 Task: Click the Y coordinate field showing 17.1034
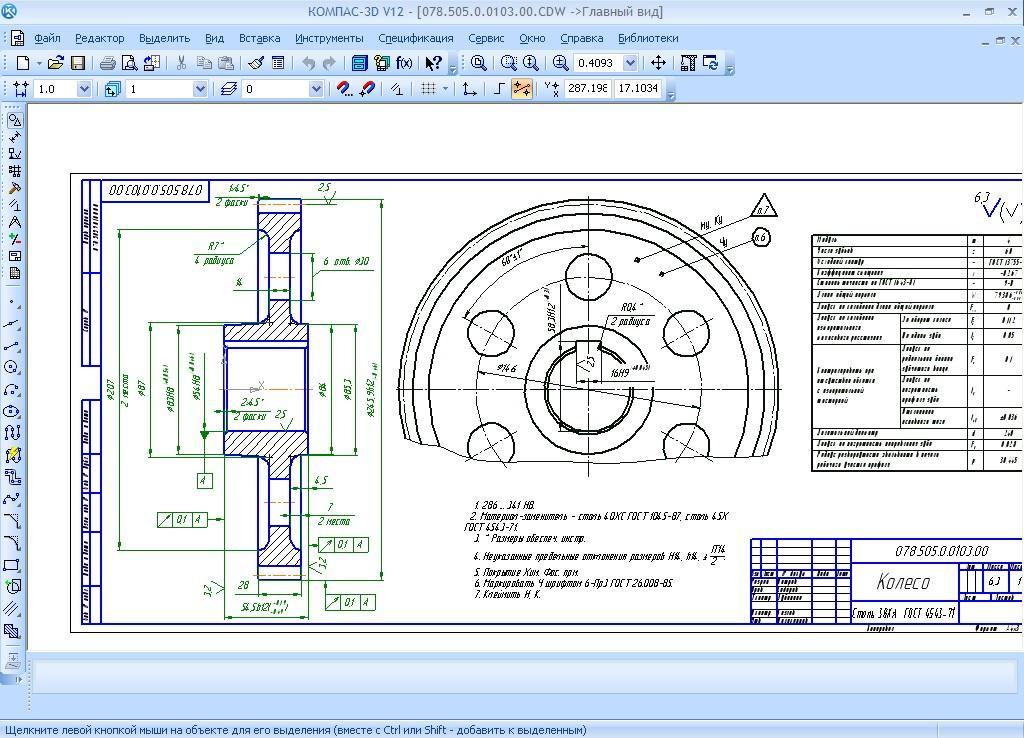coord(637,89)
